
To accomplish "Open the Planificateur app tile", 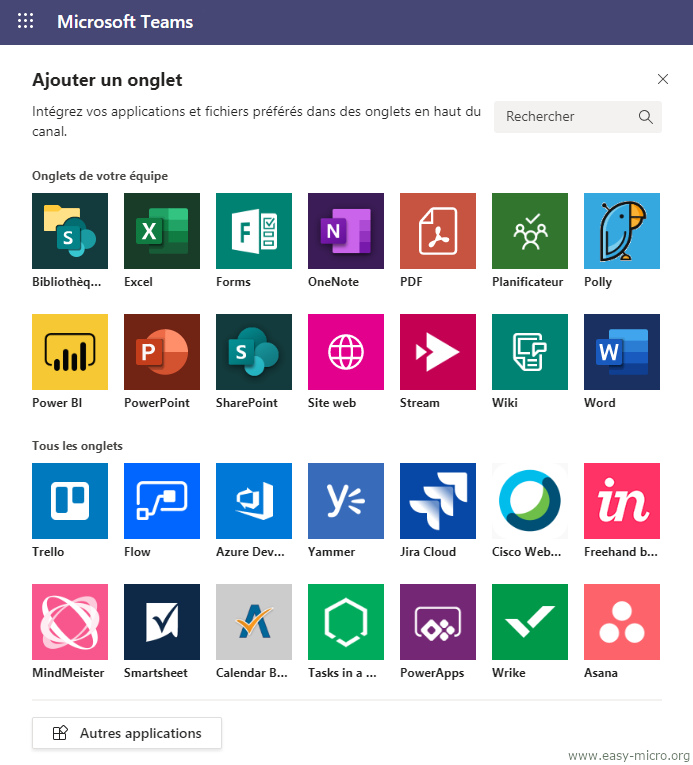I will pos(530,231).
